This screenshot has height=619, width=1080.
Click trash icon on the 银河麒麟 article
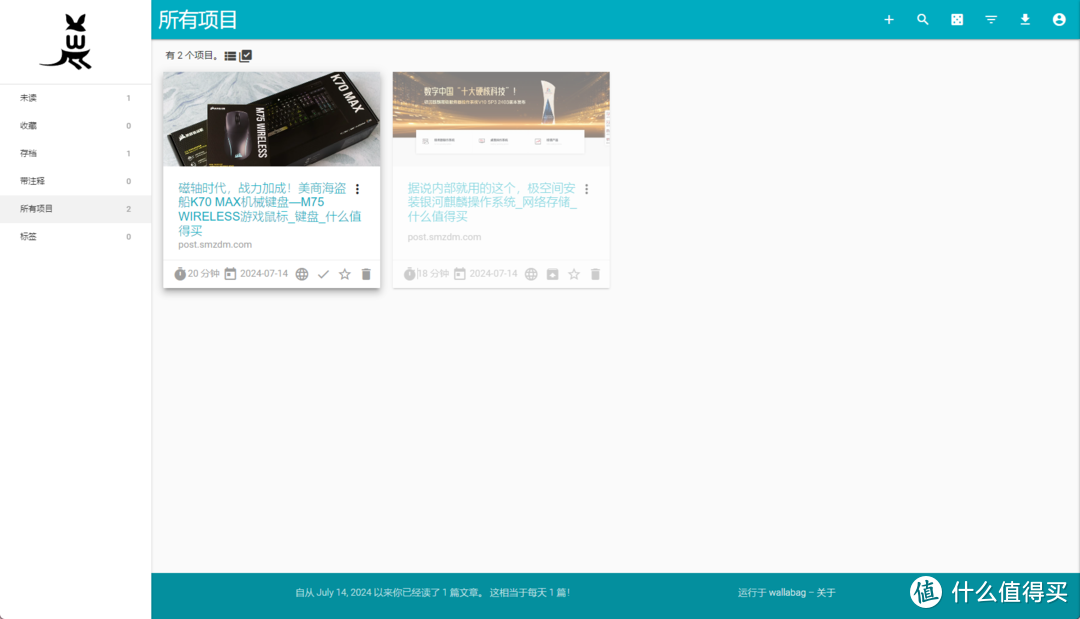click(x=595, y=274)
